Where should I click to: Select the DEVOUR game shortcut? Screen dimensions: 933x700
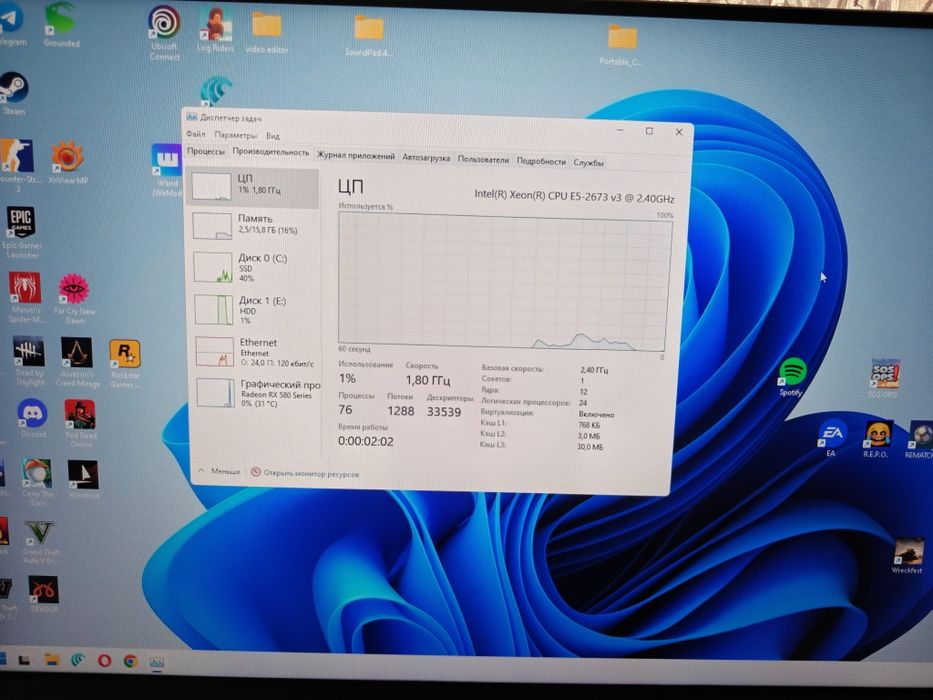click(x=43, y=594)
